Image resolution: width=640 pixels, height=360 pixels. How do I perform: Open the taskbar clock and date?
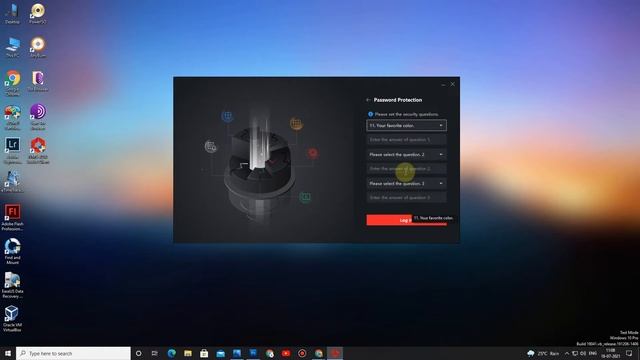tap(611, 353)
